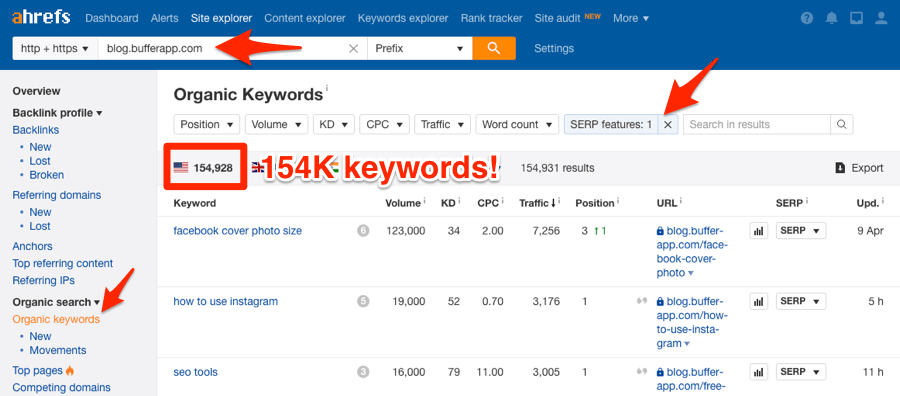Click inside the Search in results field
This screenshot has width=900, height=396.
[x=758, y=125]
